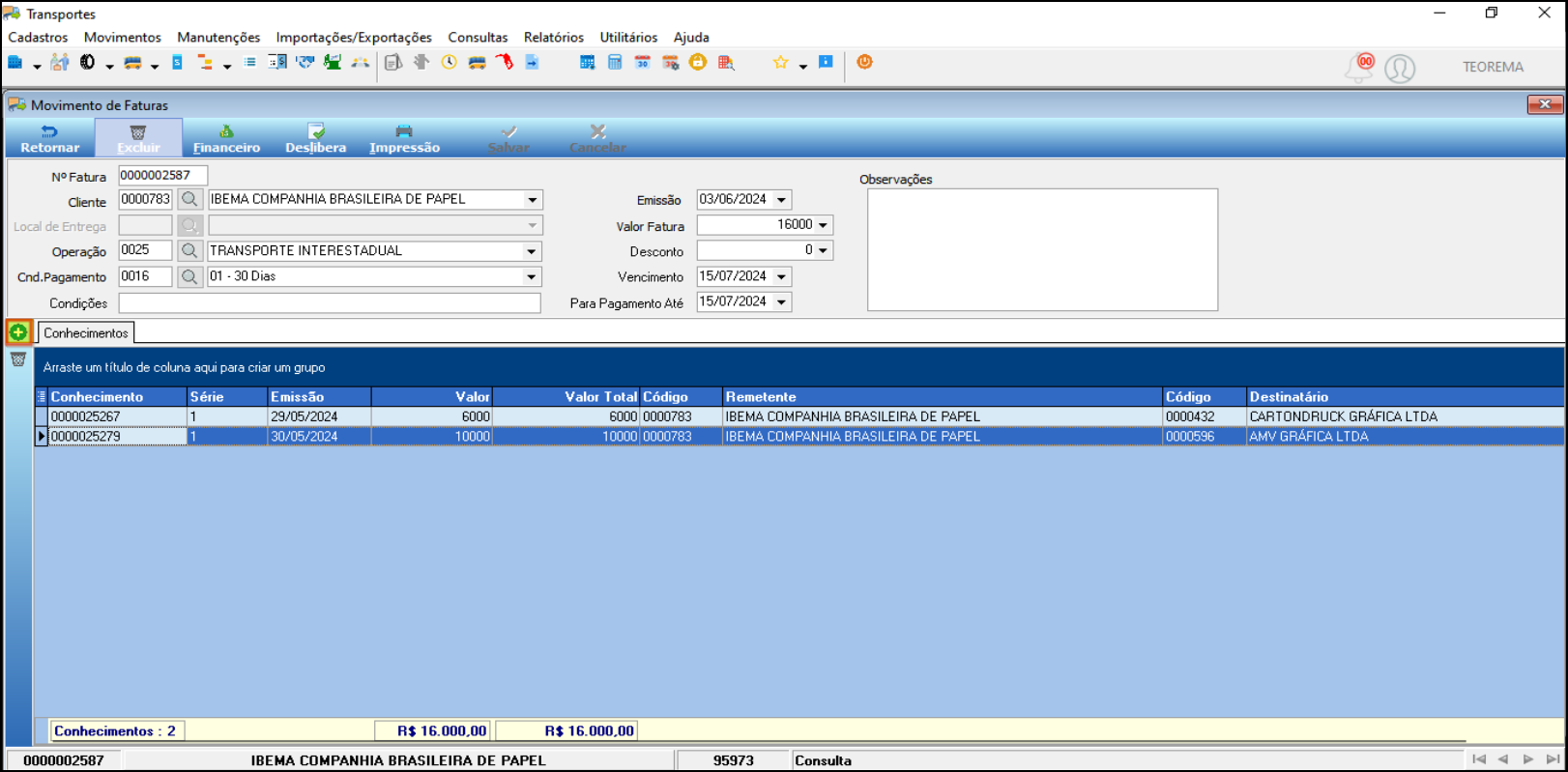Select the row with conhecimento 0000025267
This screenshot has width=1568, height=772.
coord(799,416)
